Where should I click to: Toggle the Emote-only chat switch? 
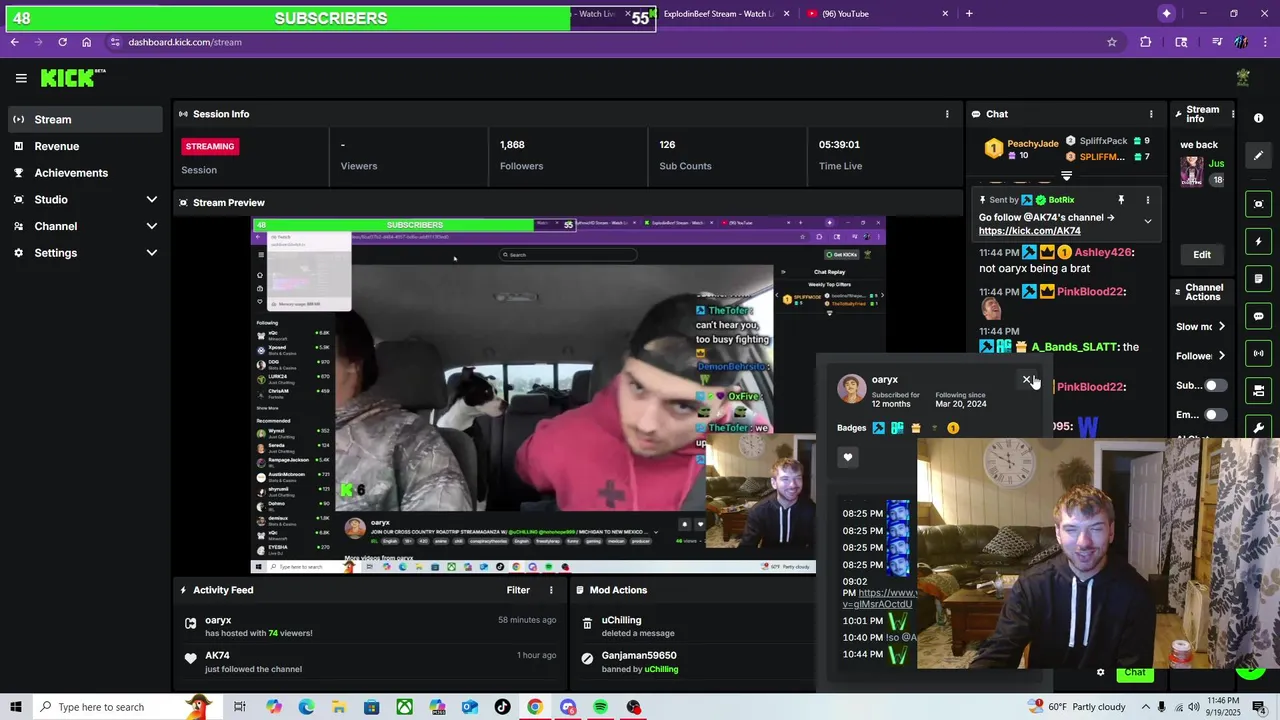[x=1215, y=414]
